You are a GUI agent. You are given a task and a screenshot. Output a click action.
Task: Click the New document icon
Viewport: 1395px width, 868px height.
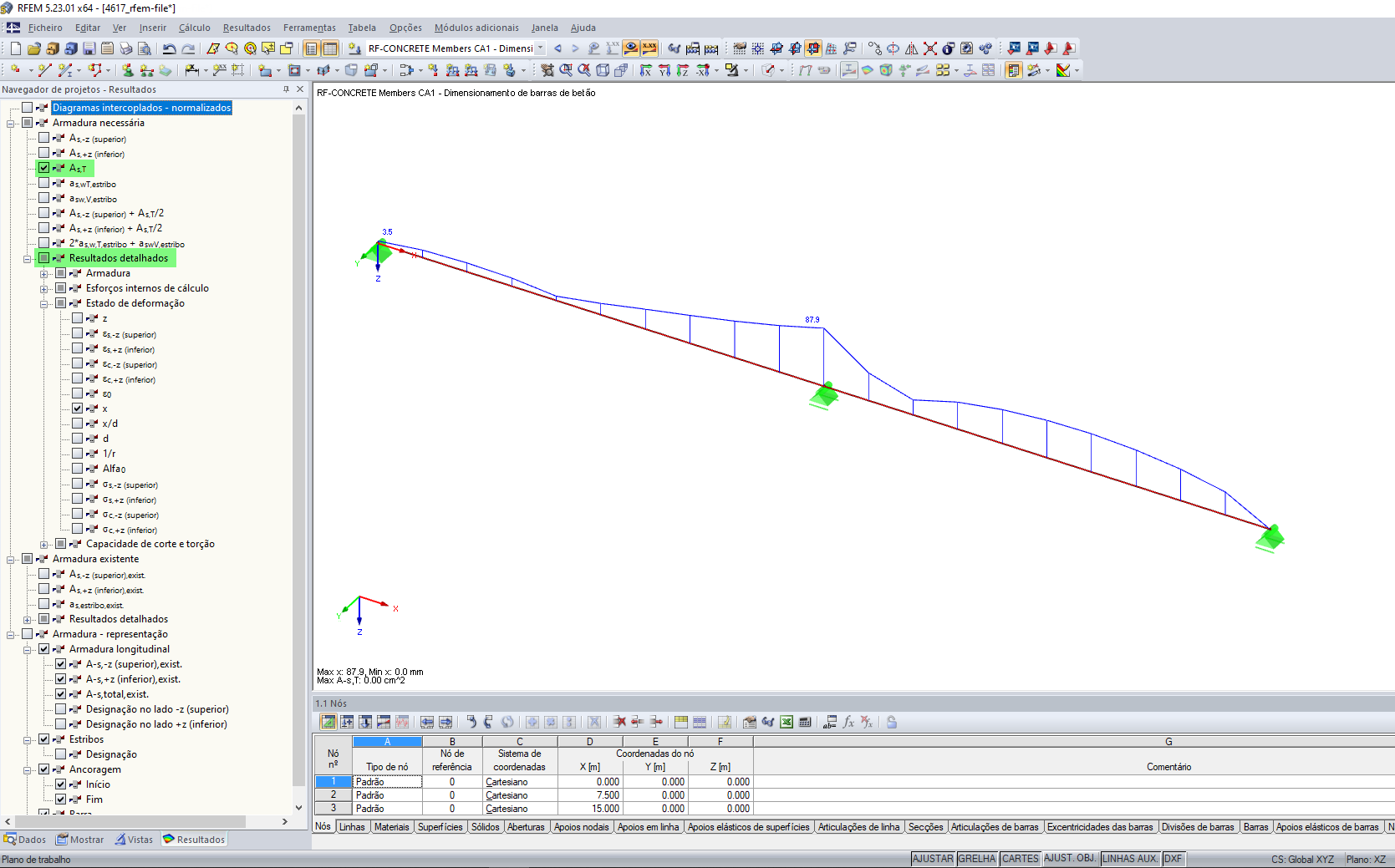pyautogui.click(x=15, y=48)
